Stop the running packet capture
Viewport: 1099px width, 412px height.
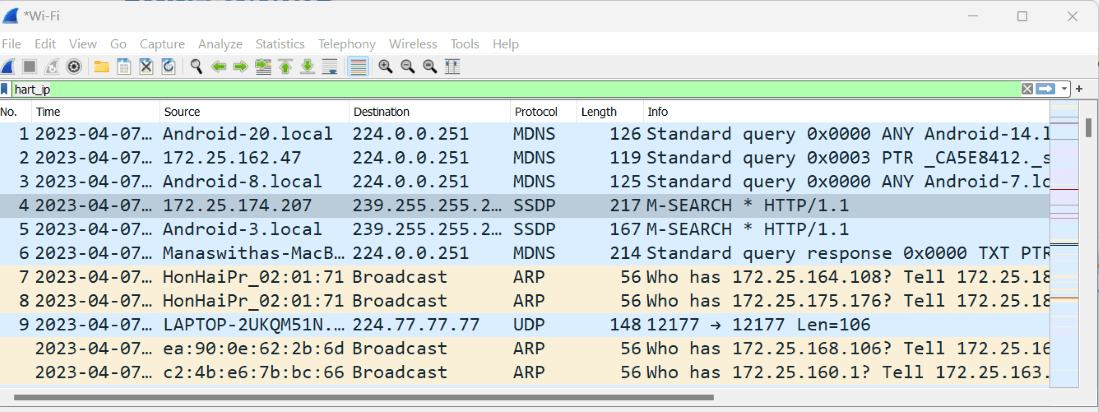29,67
